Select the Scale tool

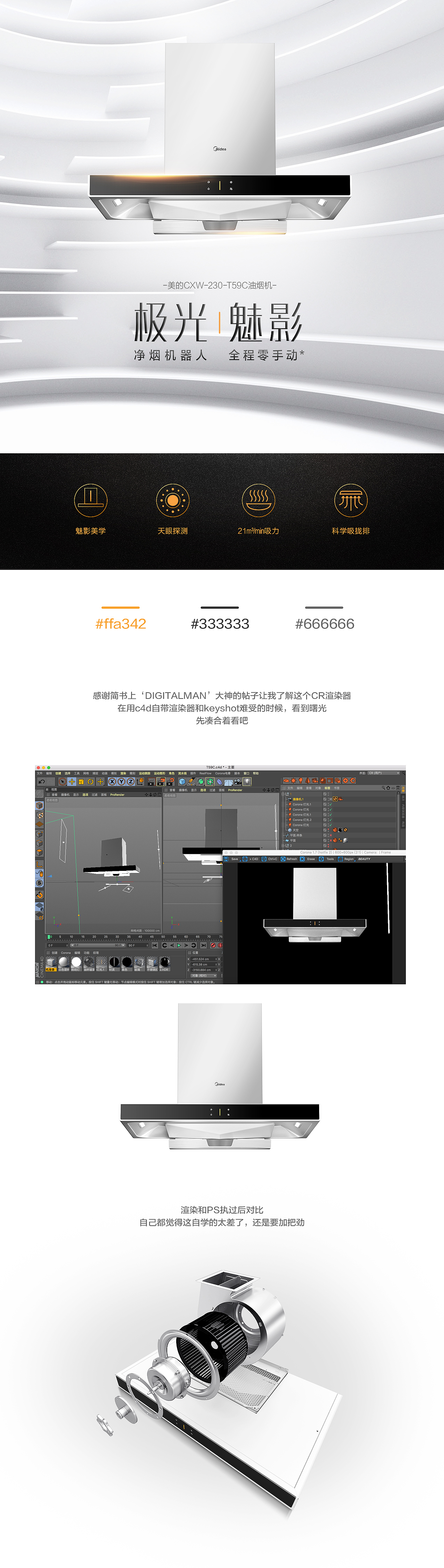(x=81, y=782)
